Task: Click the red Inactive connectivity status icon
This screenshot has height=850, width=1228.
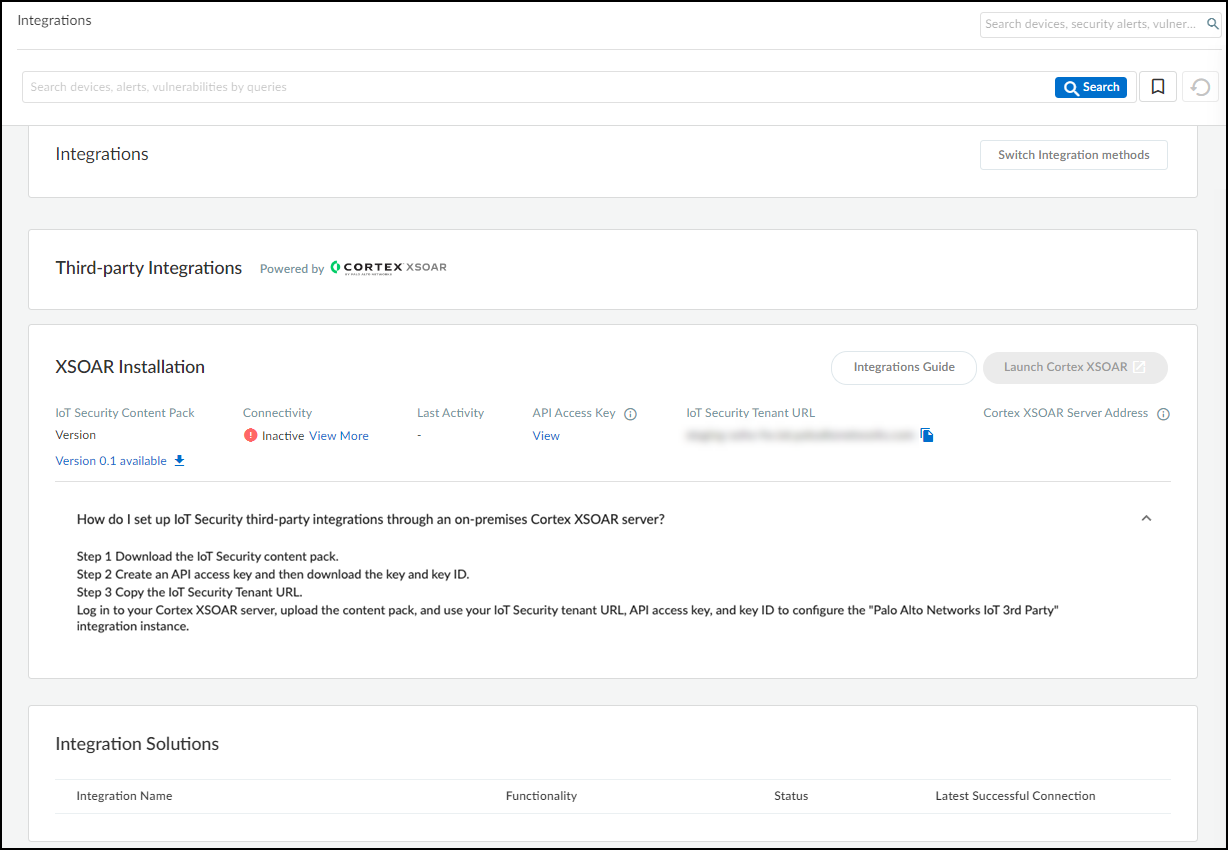Action: tap(251, 435)
